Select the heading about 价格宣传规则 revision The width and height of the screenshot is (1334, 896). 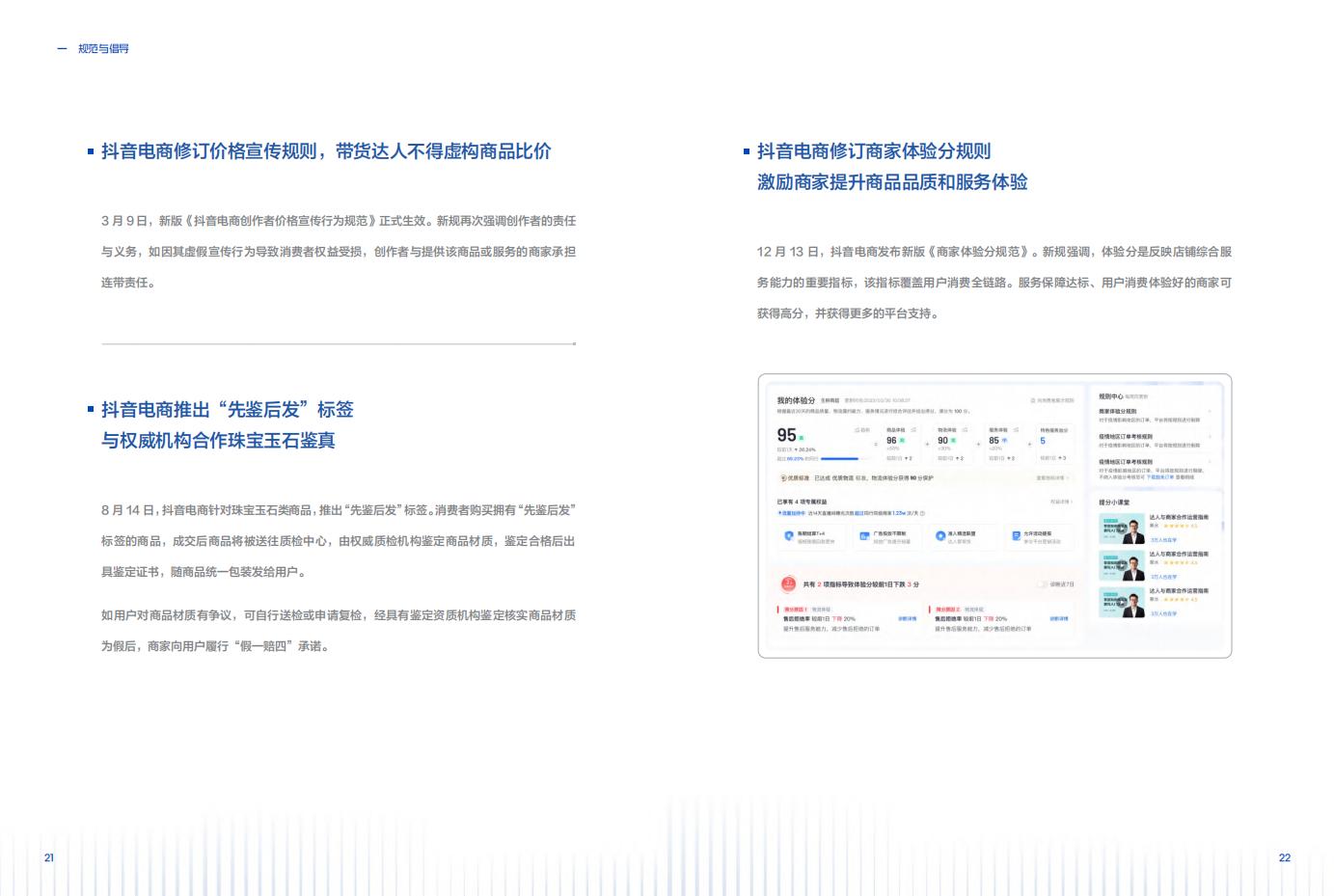(x=326, y=151)
